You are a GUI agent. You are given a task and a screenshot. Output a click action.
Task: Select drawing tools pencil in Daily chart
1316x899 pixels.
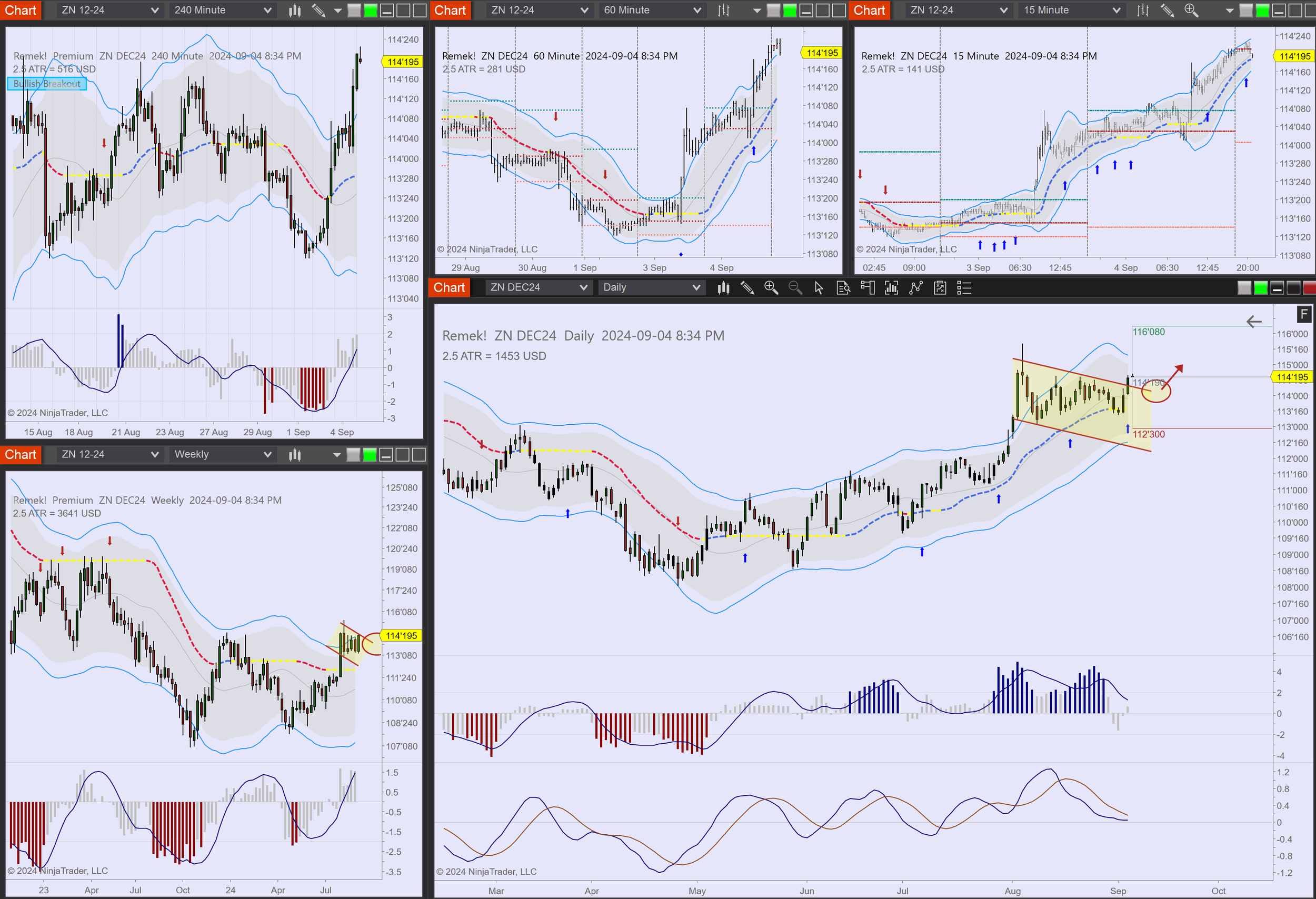tap(747, 287)
